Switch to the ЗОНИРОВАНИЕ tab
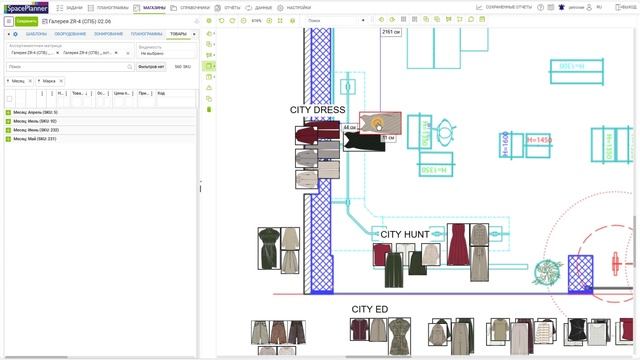Image resolution: width=640 pixels, height=360 pixels. click(x=109, y=34)
